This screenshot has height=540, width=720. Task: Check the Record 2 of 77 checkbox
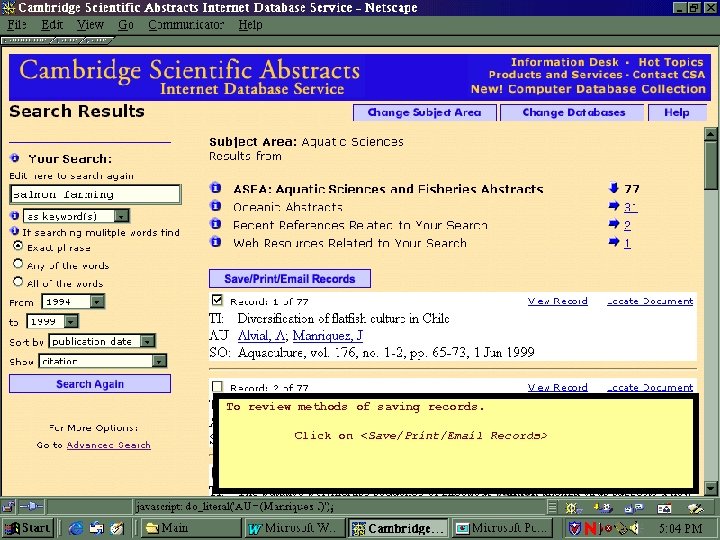217,387
